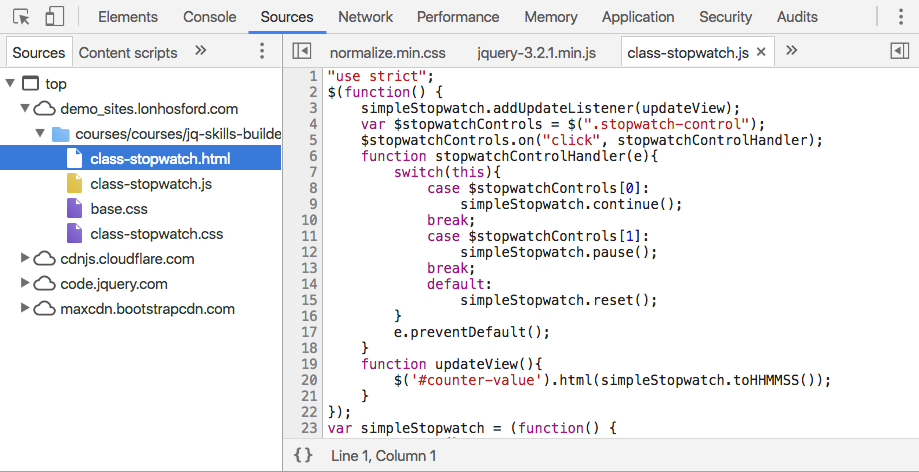This screenshot has width=919, height=472.
Task: Open the Performance panel
Action: pyautogui.click(x=458, y=17)
